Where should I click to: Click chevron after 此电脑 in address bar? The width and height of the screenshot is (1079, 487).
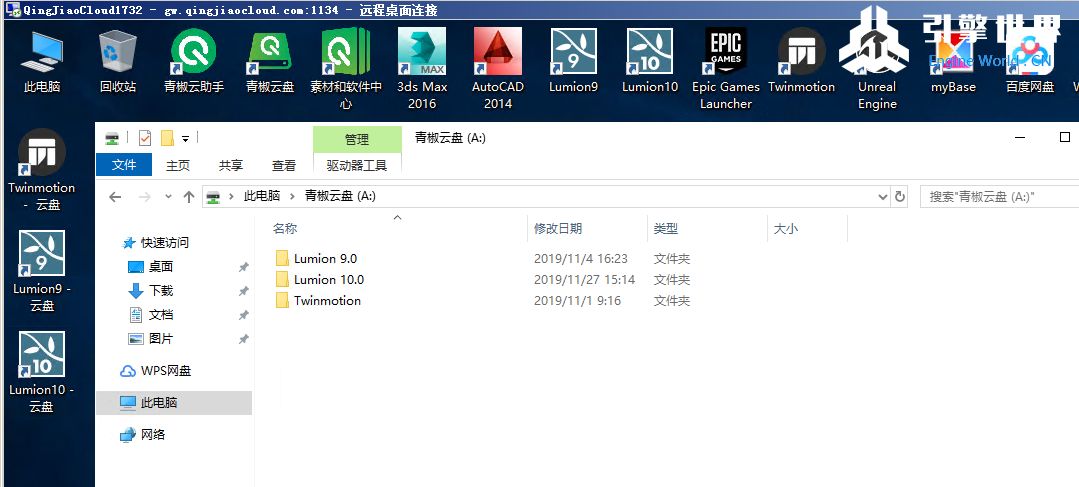click(291, 196)
